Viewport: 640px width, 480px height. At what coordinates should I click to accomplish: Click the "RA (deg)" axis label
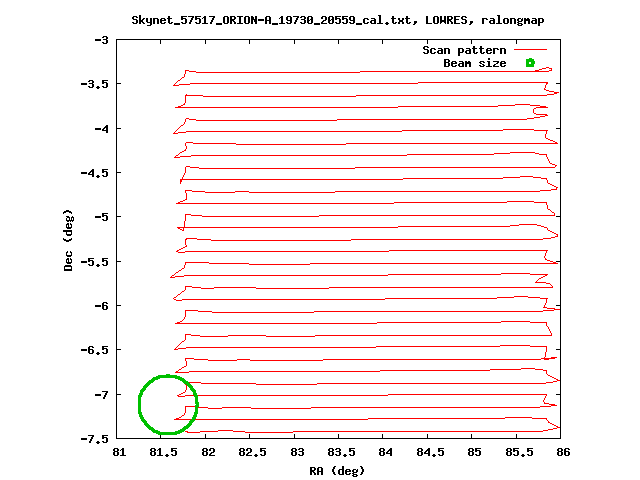click(x=337, y=471)
